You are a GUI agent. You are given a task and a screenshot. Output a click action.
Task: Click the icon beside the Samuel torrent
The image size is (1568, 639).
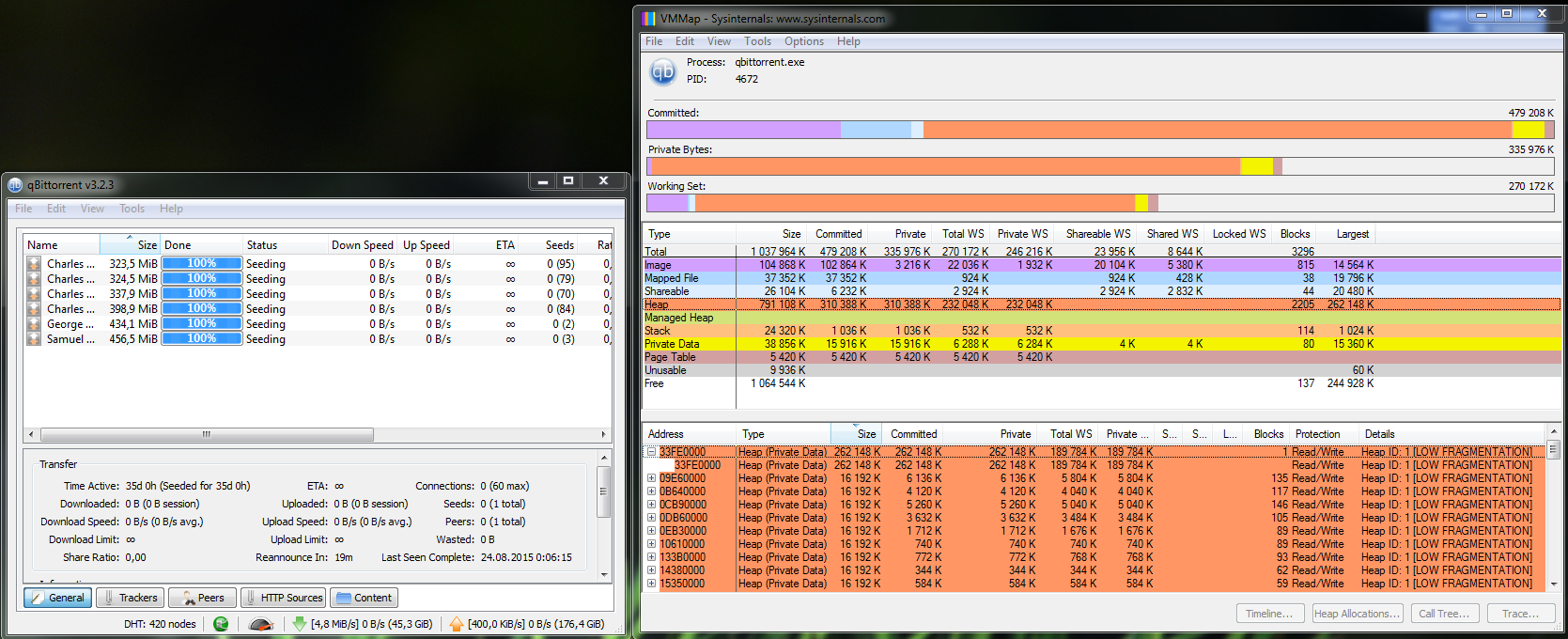pos(34,339)
